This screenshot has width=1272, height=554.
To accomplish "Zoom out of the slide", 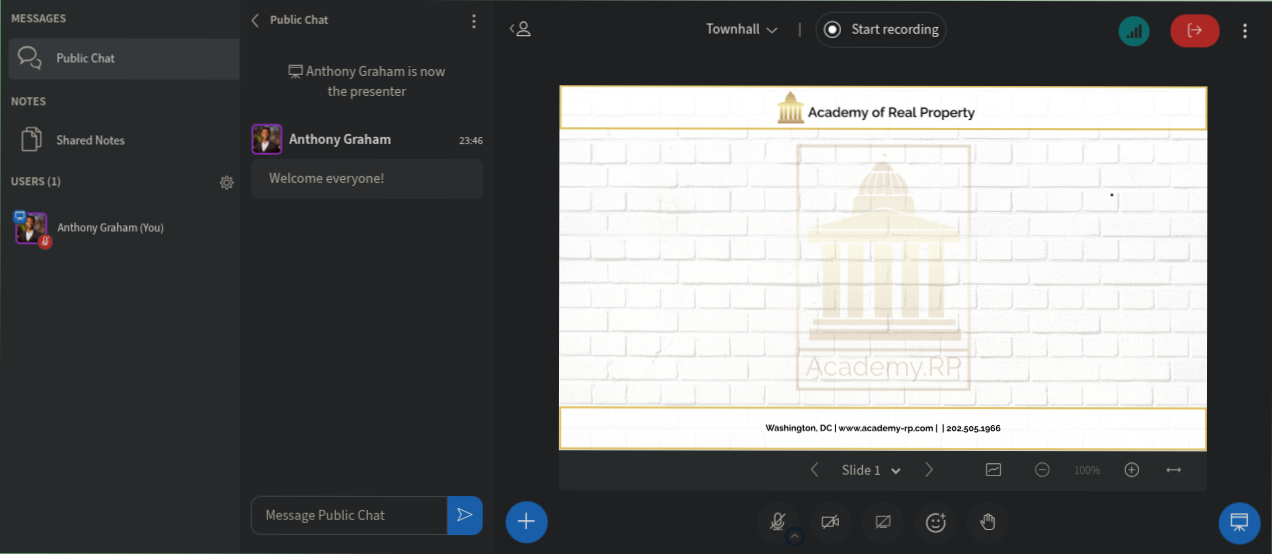I will [1043, 470].
